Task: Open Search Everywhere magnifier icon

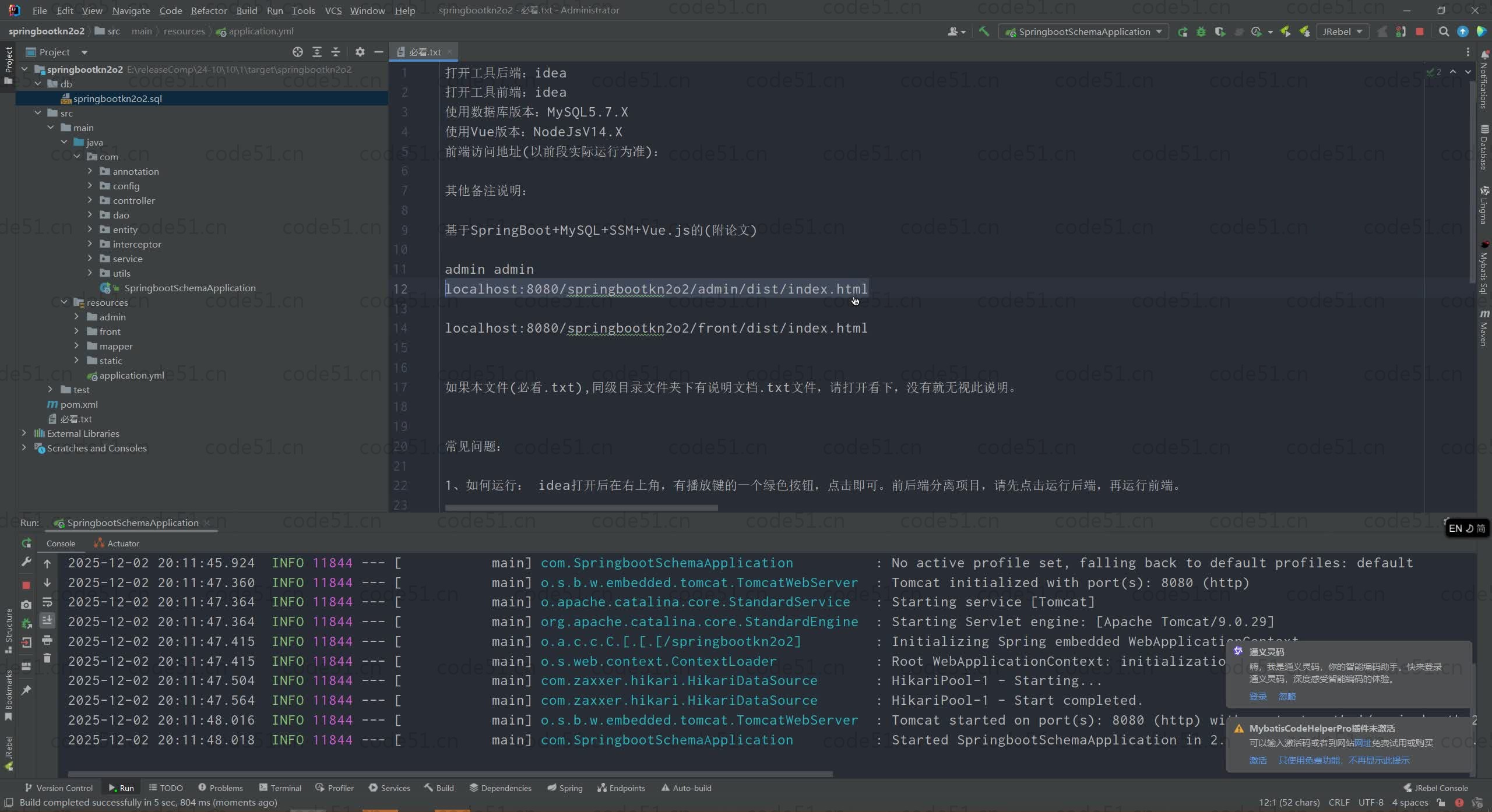Action: [1444, 31]
